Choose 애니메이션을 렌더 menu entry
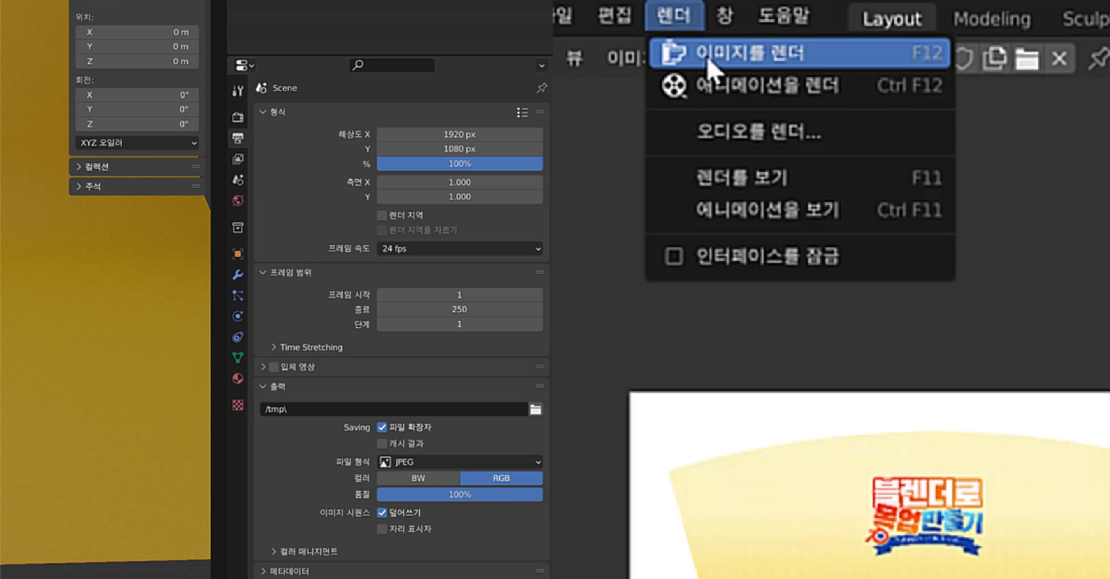The image size is (1110, 579). pyautogui.click(x=800, y=86)
